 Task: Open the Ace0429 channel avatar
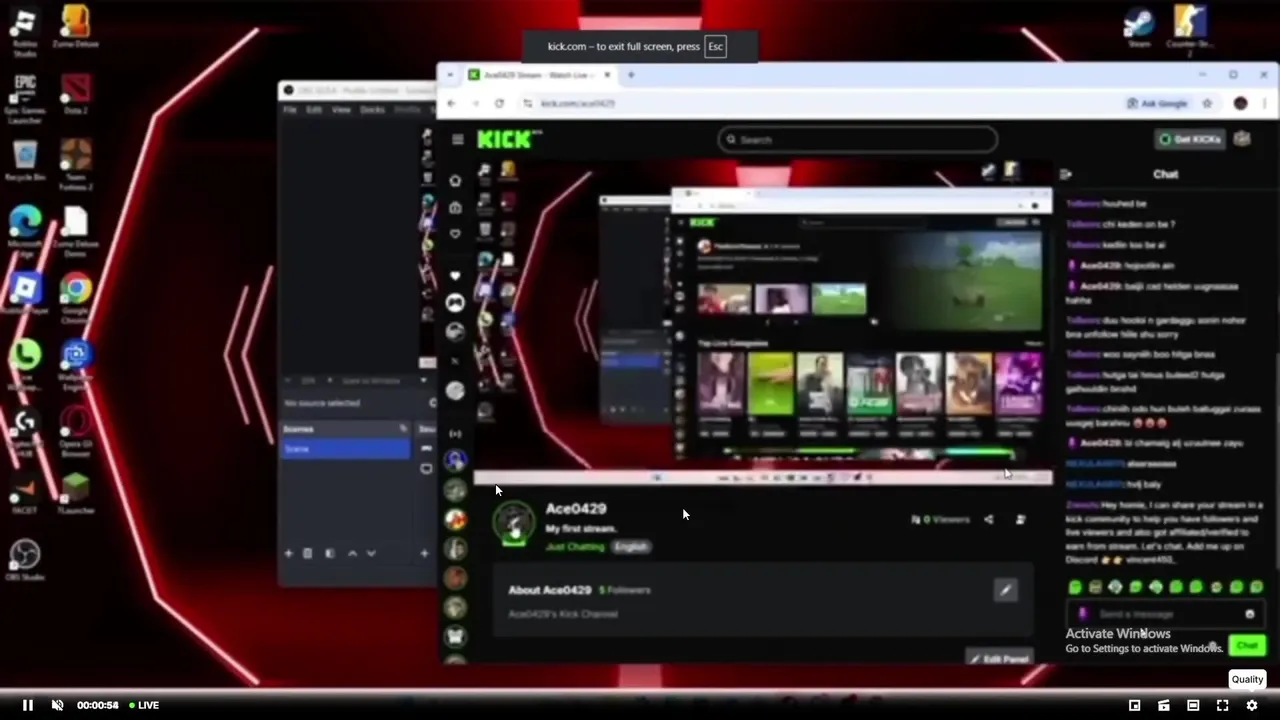pyautogui.click(x=515, y=524)
